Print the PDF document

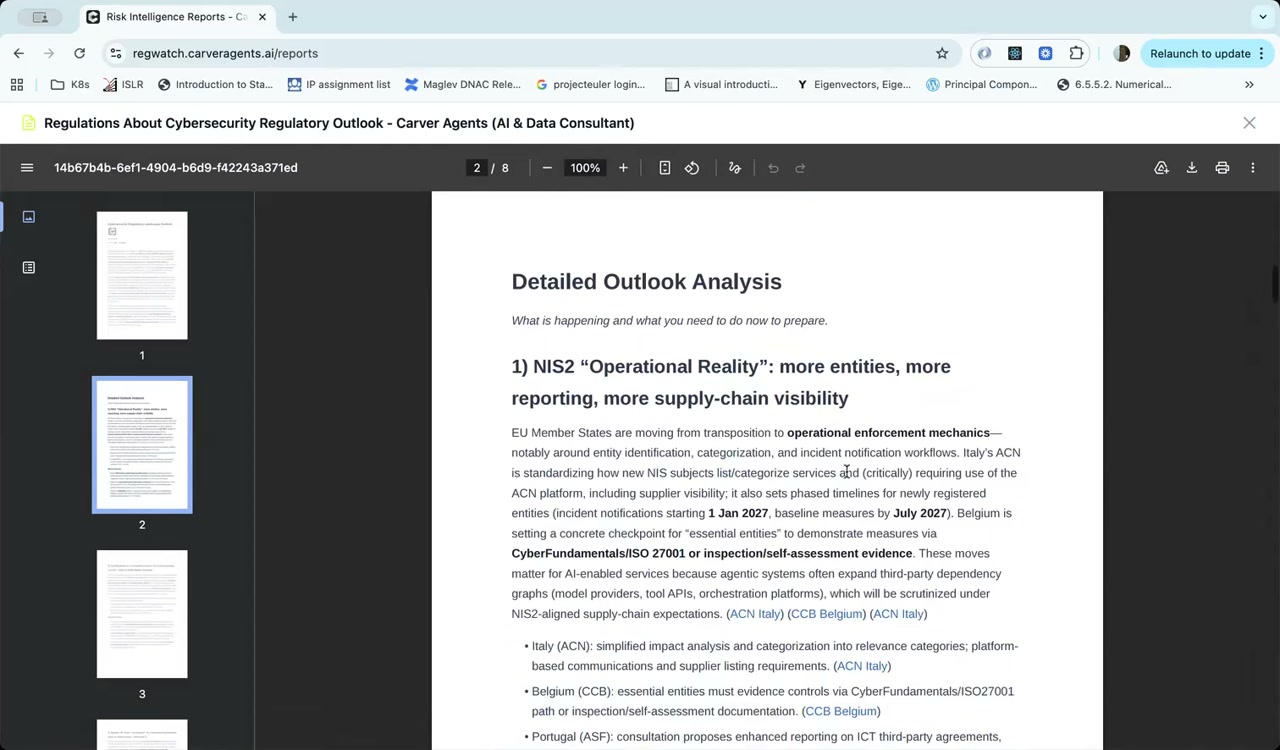pyautogui.click(x=1222, y=168)
